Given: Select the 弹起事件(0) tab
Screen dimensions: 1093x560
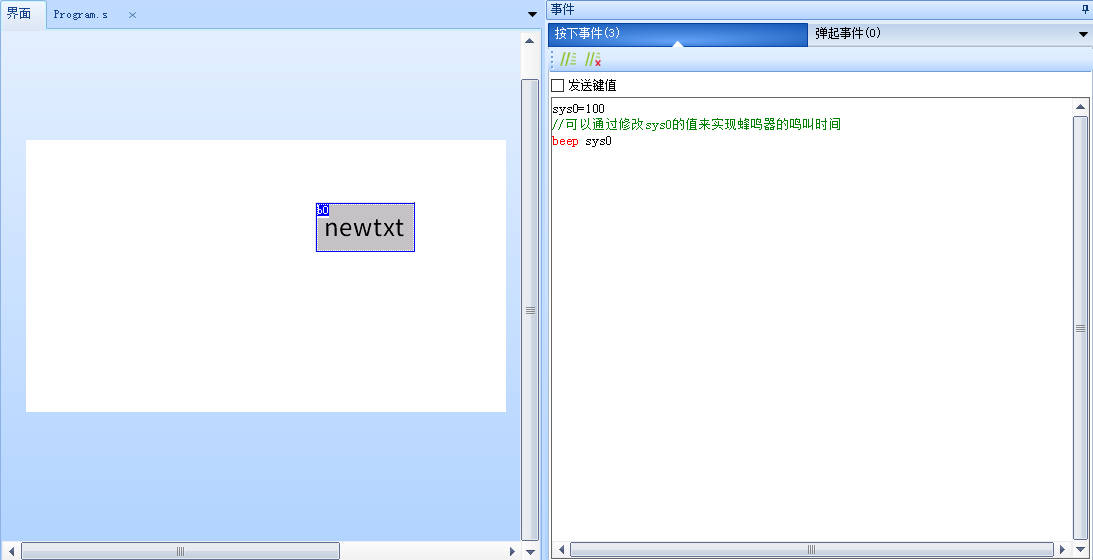Looking at the screenshot, I should click(x=848, y=33).
